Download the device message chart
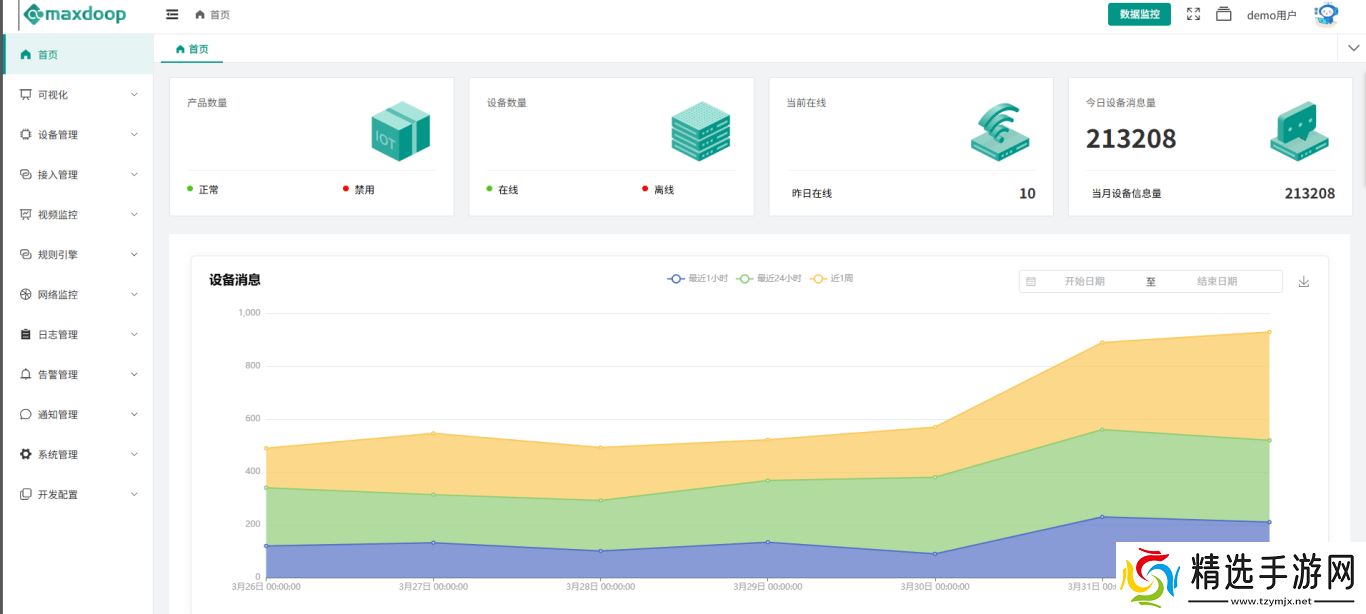The image size is (1366, 614). tap(1303, 282)
